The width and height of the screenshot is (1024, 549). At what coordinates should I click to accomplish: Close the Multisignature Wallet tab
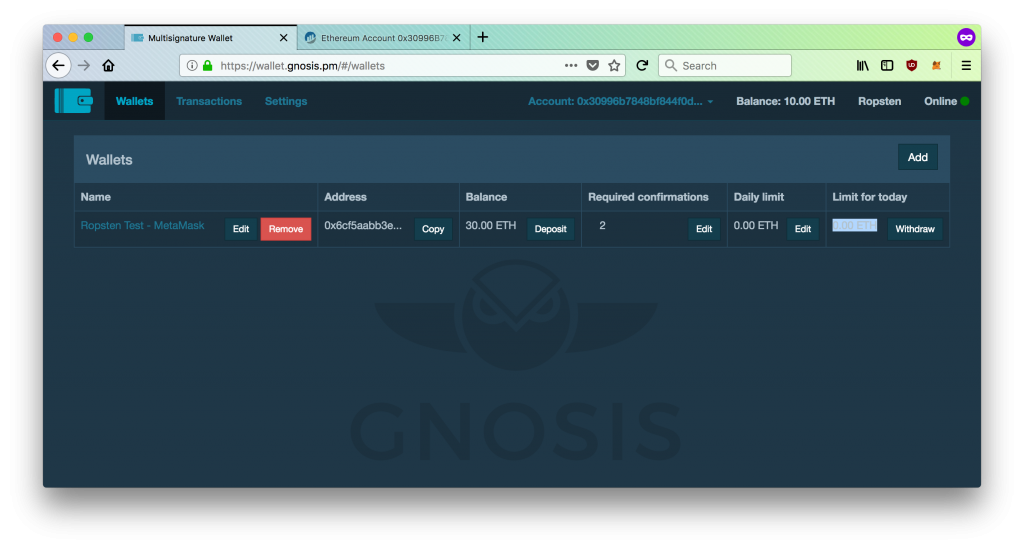point(283,38)
